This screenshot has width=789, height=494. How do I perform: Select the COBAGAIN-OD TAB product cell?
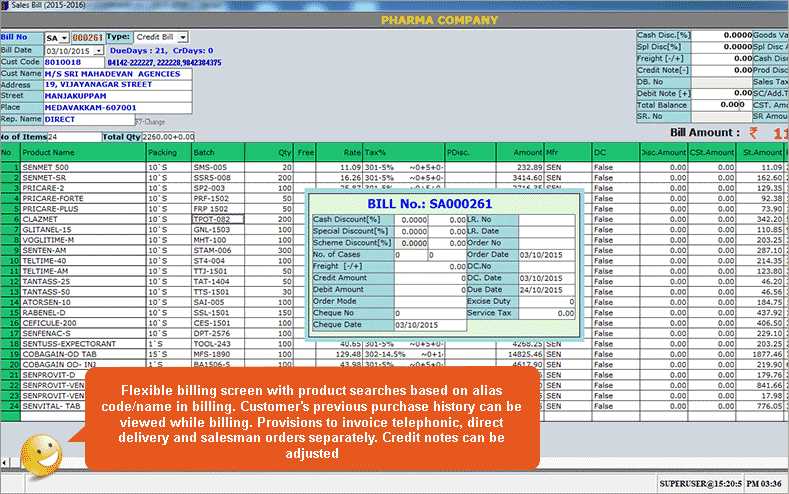pos(83,354)
